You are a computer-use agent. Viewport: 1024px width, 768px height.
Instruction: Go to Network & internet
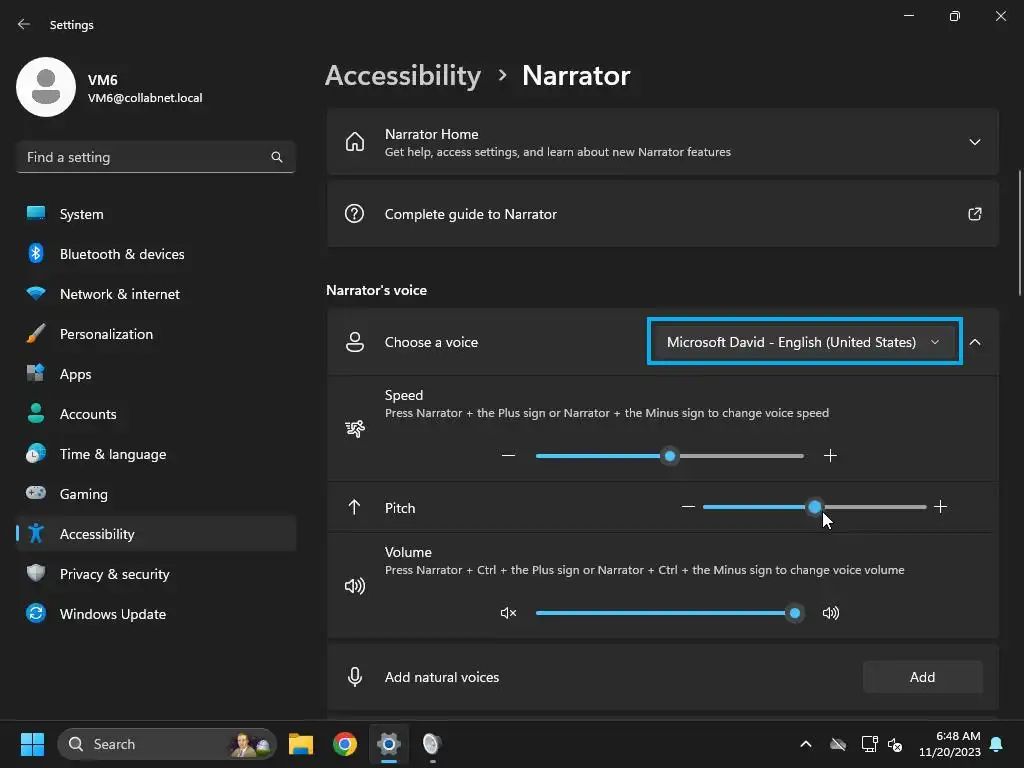tap(155, 294)
